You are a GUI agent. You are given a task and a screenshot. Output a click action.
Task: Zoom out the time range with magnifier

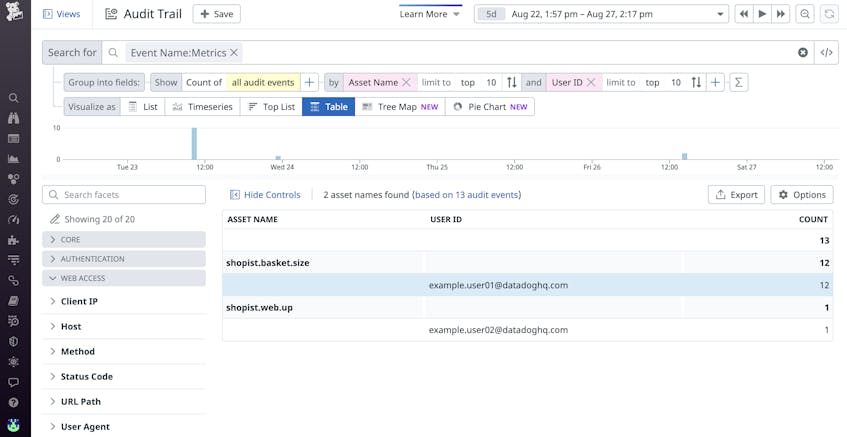[x=805, y=14]
